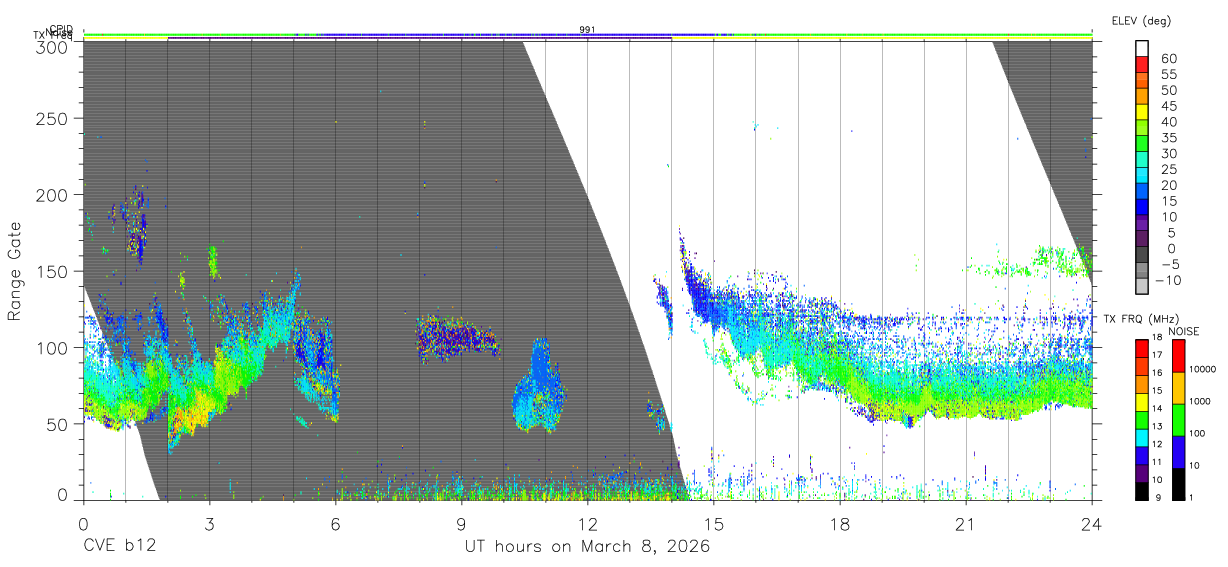This screenshot has height=567, width=1228.
Task: Click the ELEV (deg) legend title
Action: pyautogui.click(x=1141, y=20)
